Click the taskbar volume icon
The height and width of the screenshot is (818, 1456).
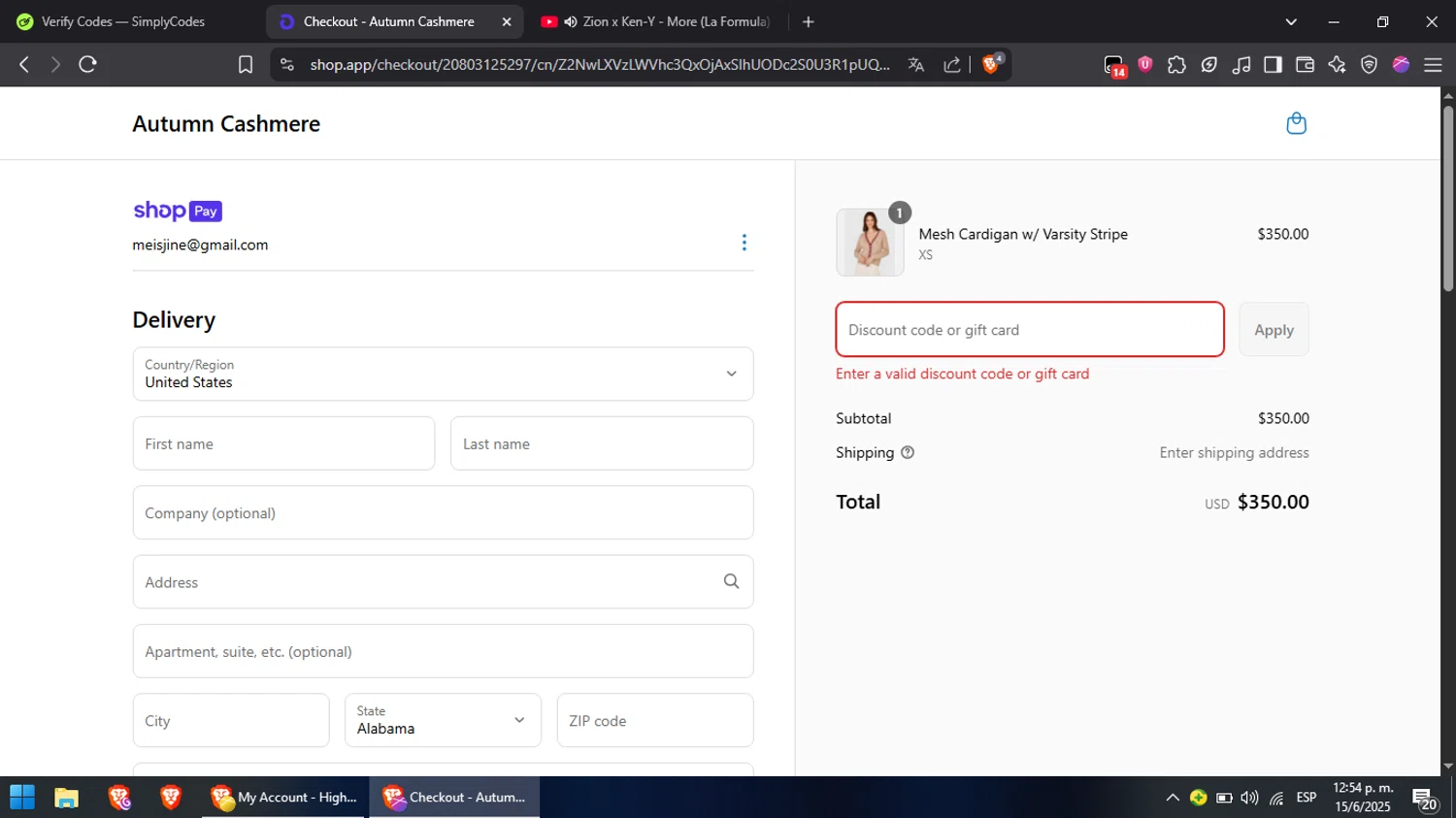(x=1249, y=798)
